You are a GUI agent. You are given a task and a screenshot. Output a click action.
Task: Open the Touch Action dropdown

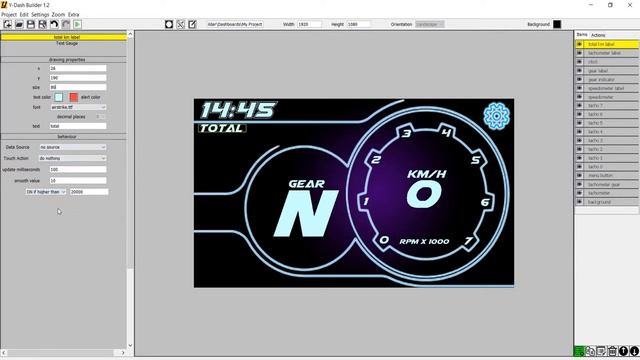pos(73,158)
